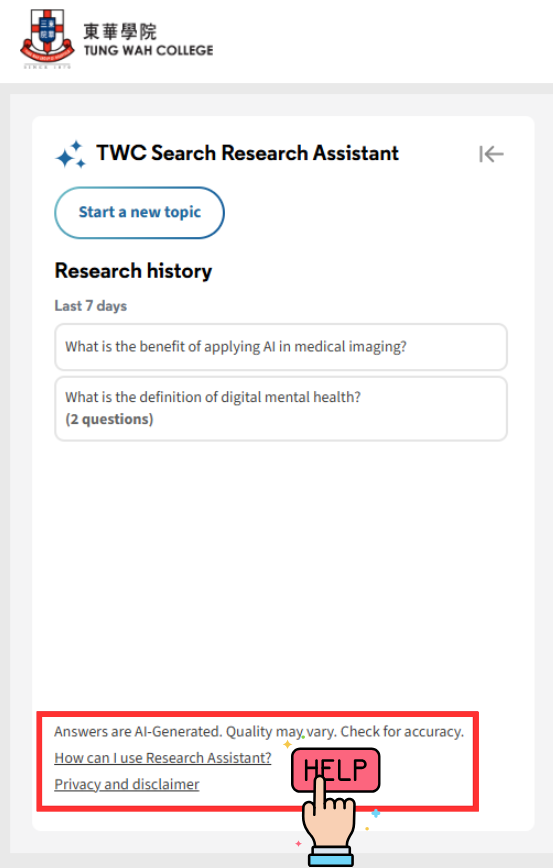Click the 'TUNG WAH COLLEGE' English name text
Screen dimensions: 553x868
click(x=148, y=50)
